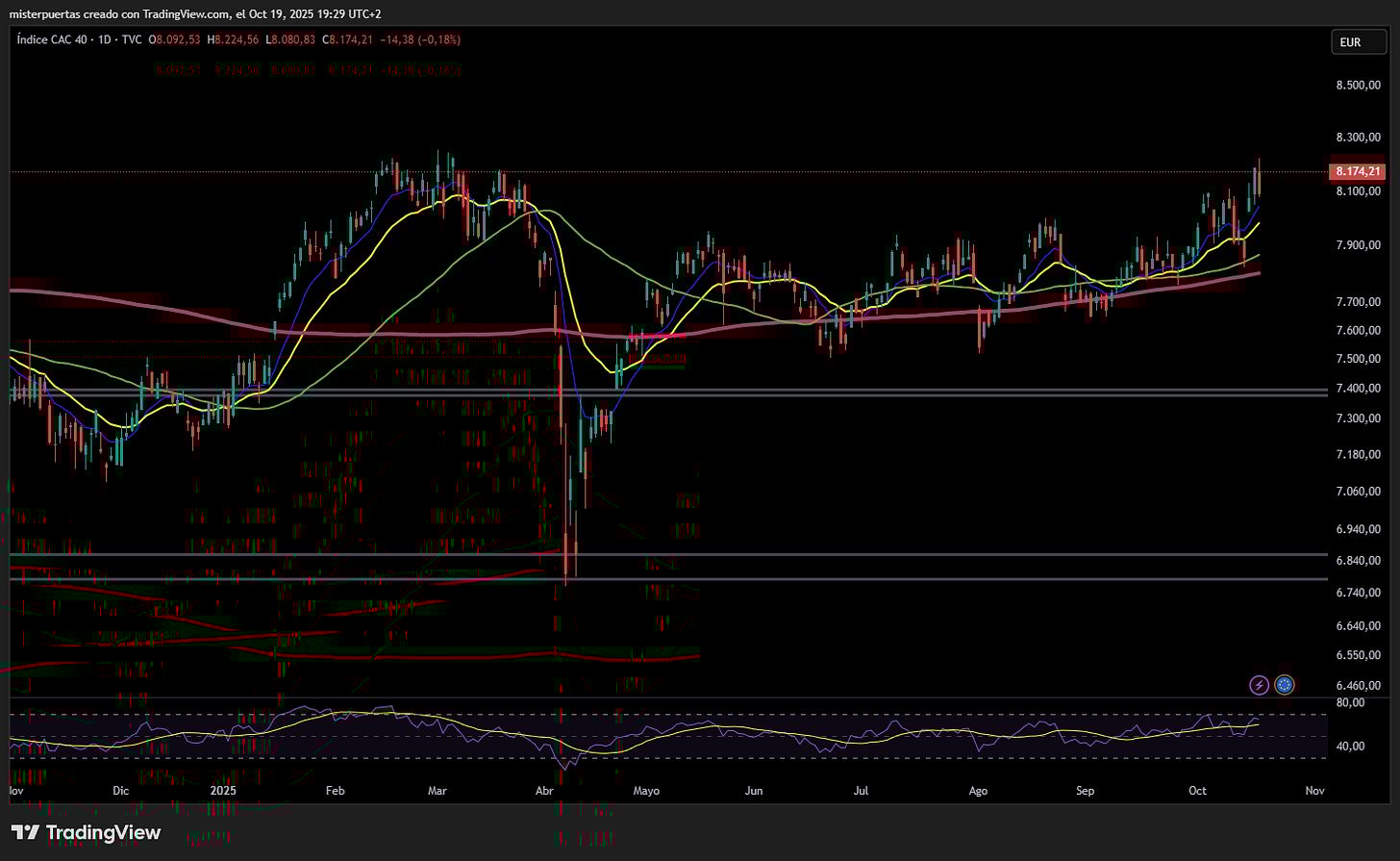
Task: Click the 80,00 RSI scale label
Action: [x=1351, y=702]
